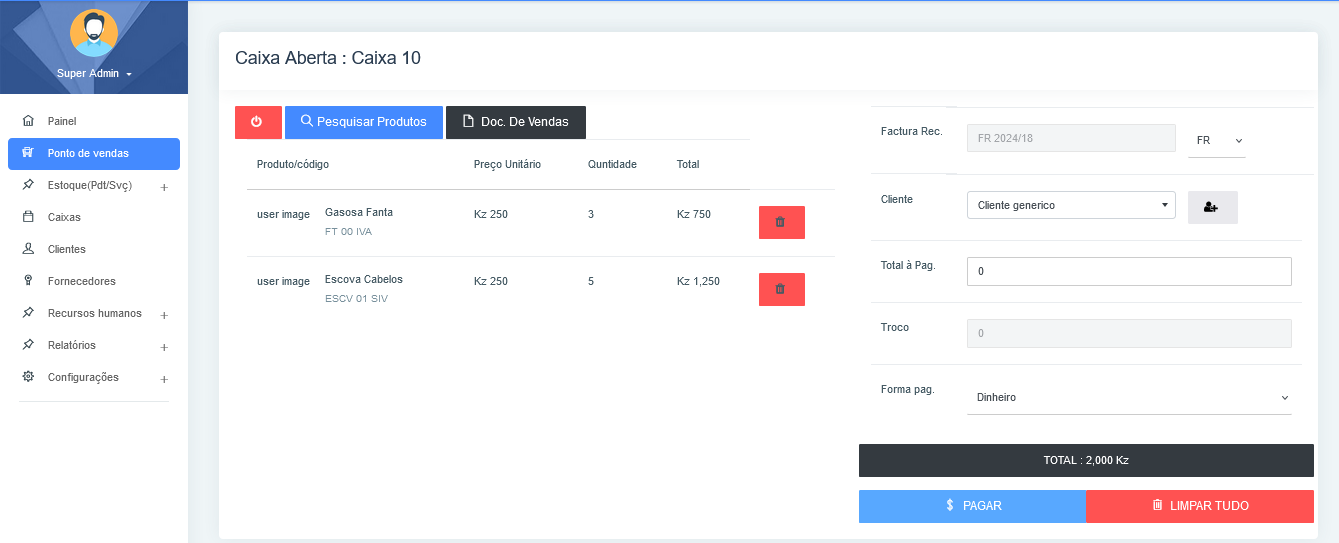Expand the Relatórios plus sign

(x=164, y=347)
